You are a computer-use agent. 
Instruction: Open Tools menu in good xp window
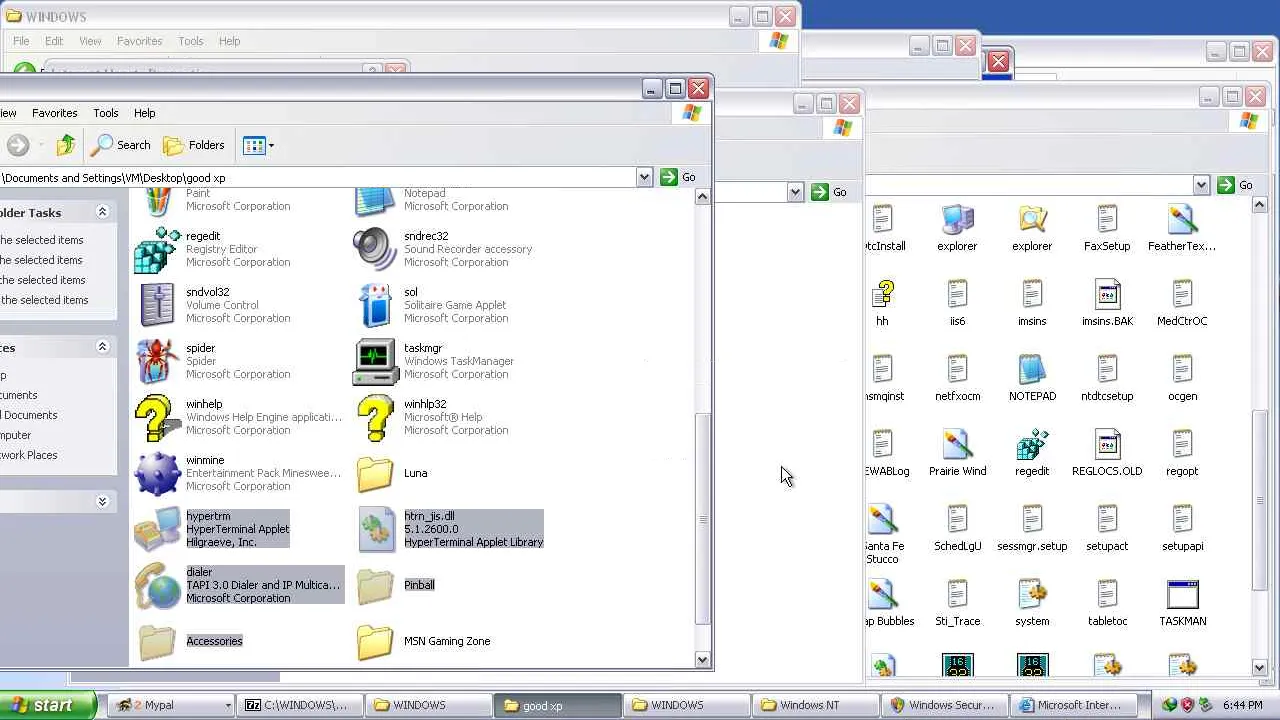tap(105, 113)
